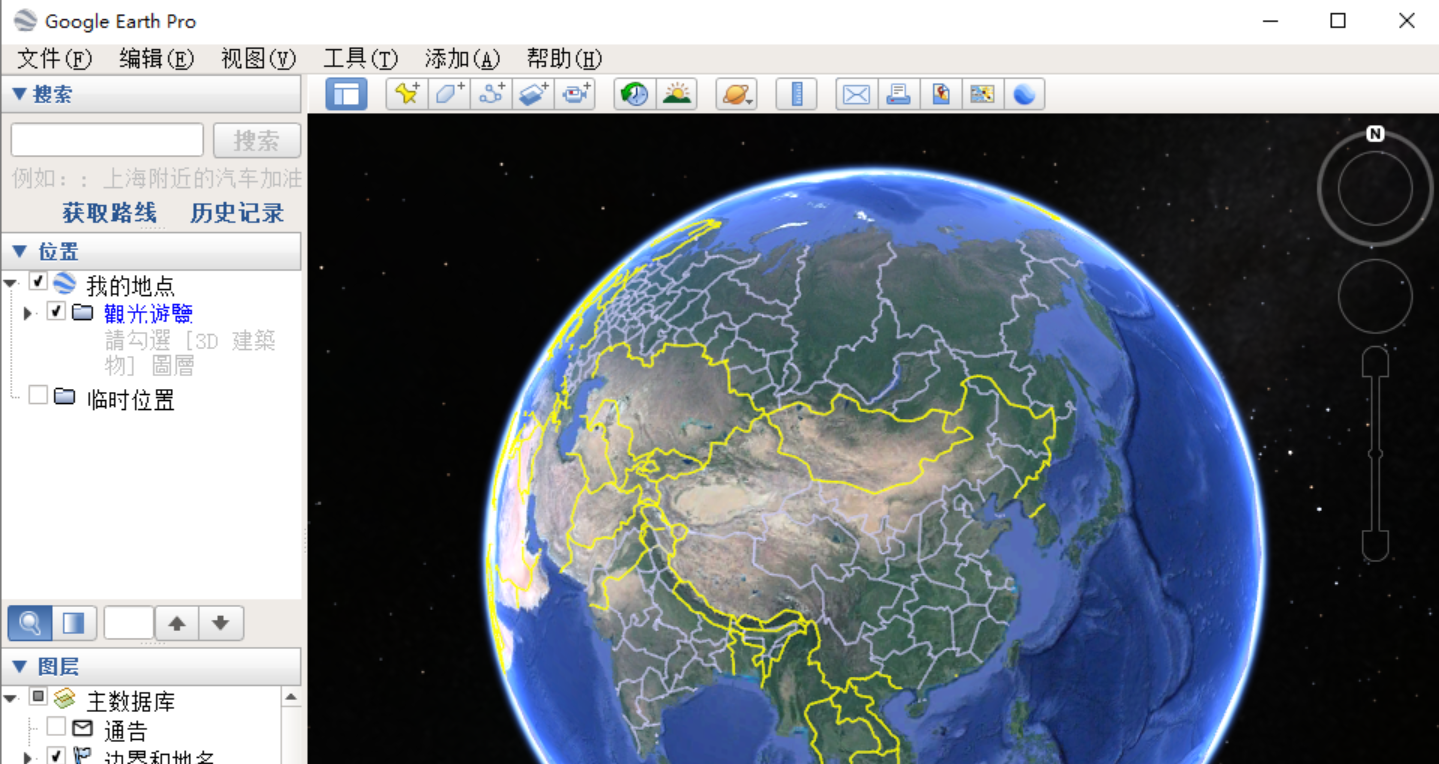Open the 编辑(E) menu
This screenshot has height=764, width=1439.
tap(157, 59)
